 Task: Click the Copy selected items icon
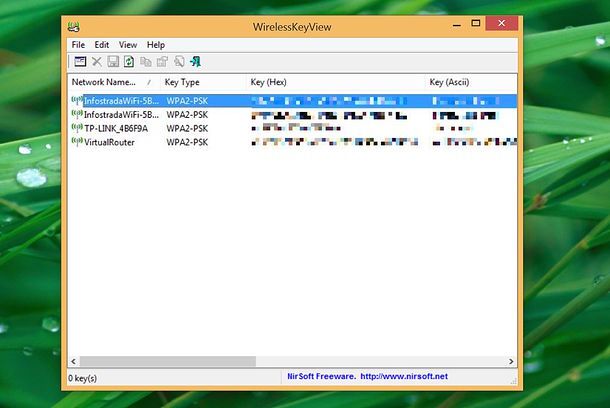(x=145, y=61)
